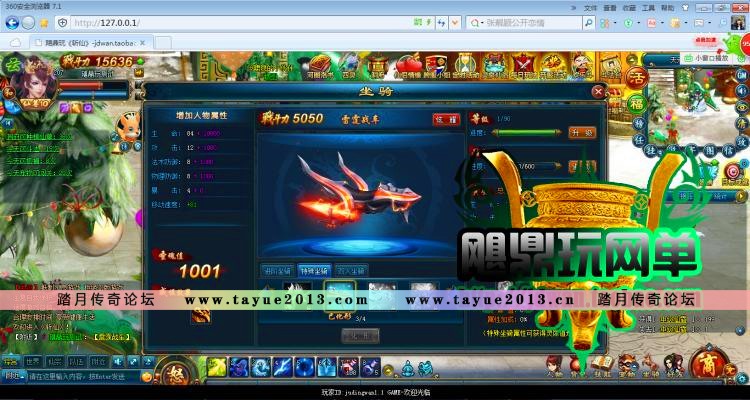Click the round 清 button by minimap
This screenshot has height=400, width=750.
[x=741, y=123]
